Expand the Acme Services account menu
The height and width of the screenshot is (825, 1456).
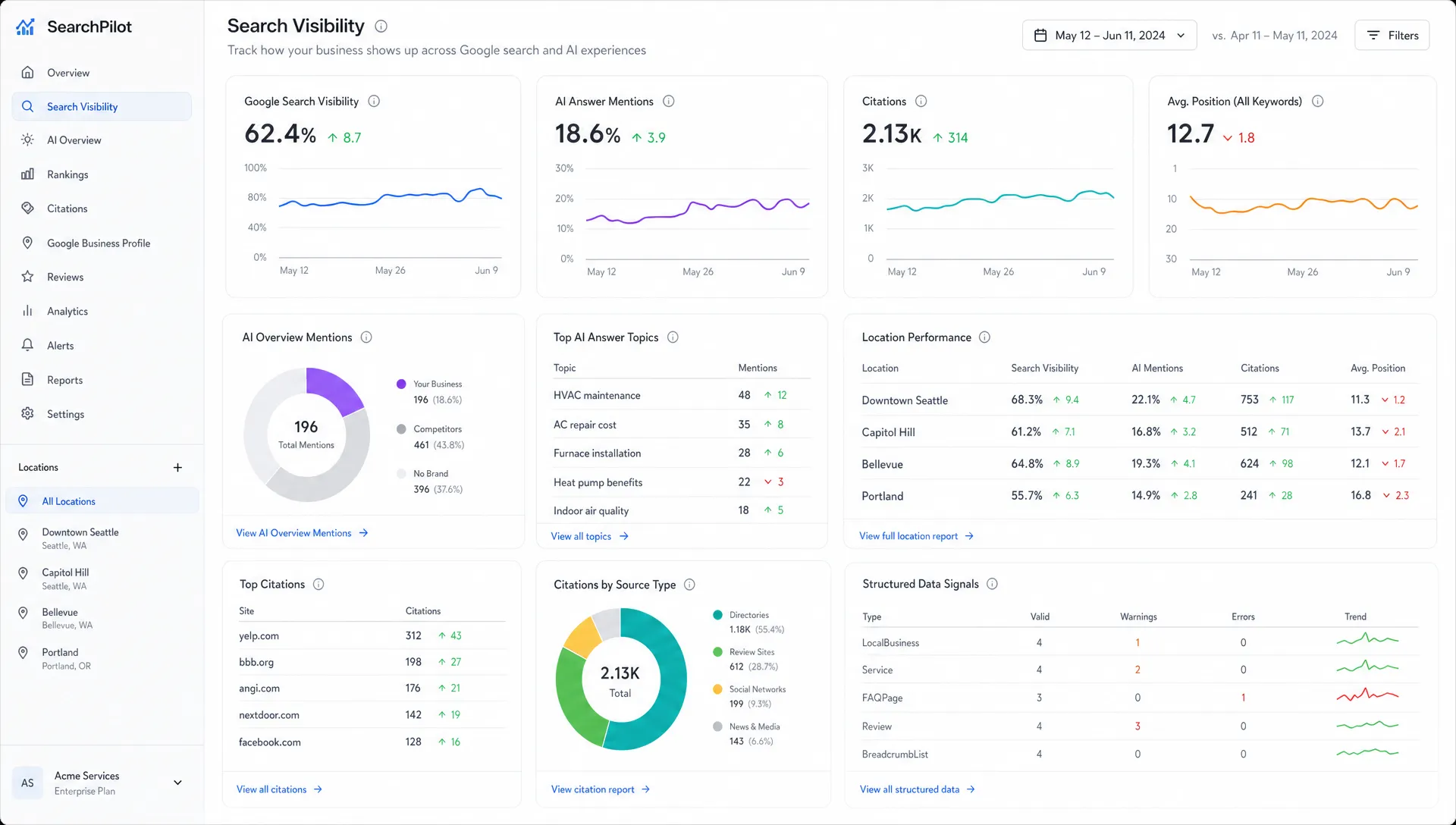click(177, 783)
